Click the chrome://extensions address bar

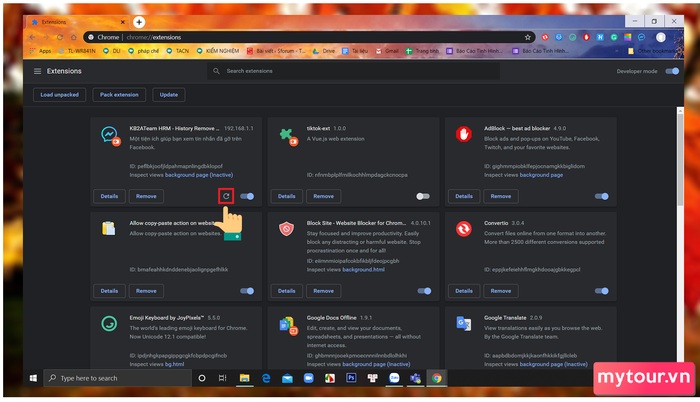(x=308, y=38)
